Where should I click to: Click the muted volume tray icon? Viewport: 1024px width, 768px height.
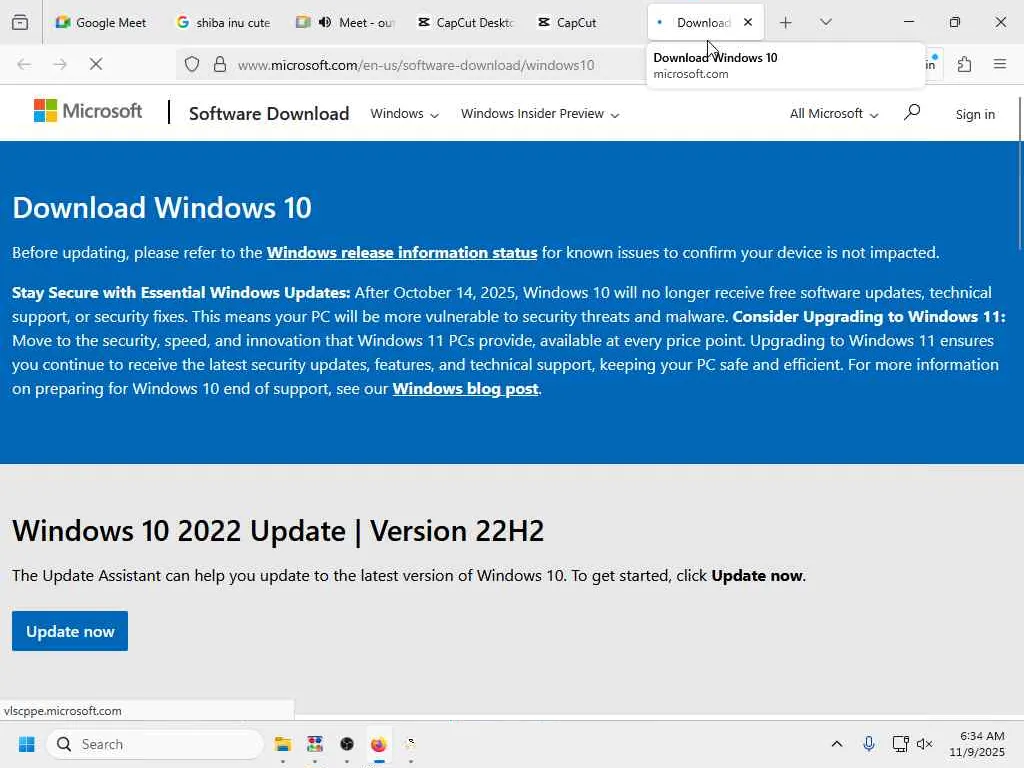coord(925,744)
